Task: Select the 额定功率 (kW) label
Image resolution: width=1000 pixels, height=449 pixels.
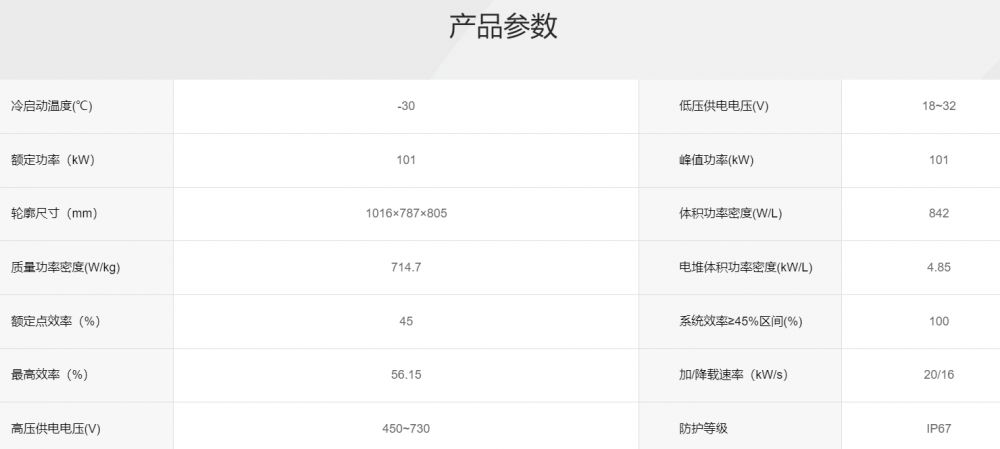Action: click(x=53, y=160)
